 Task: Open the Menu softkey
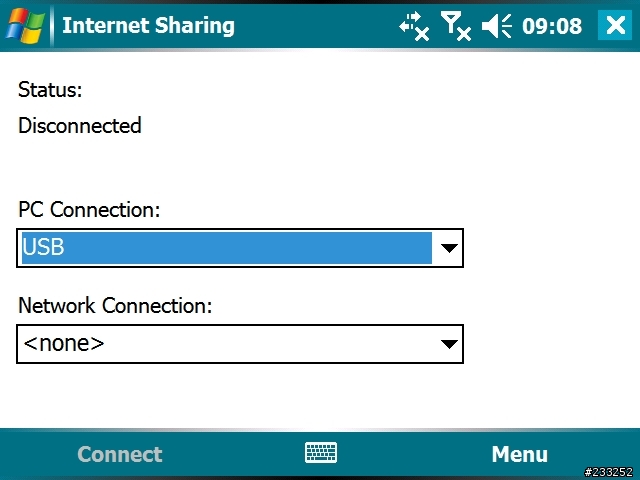click(x=520, y=454)
